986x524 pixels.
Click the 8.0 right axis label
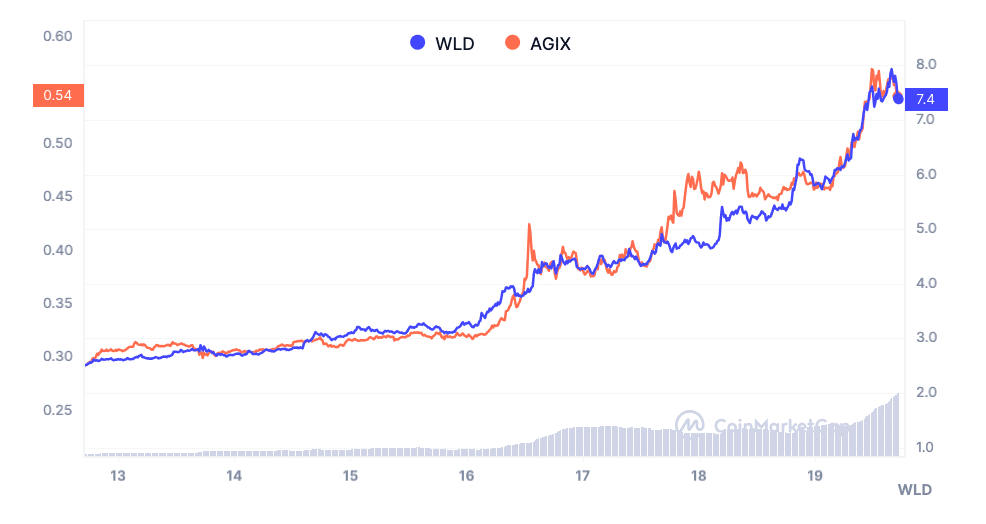925,64
